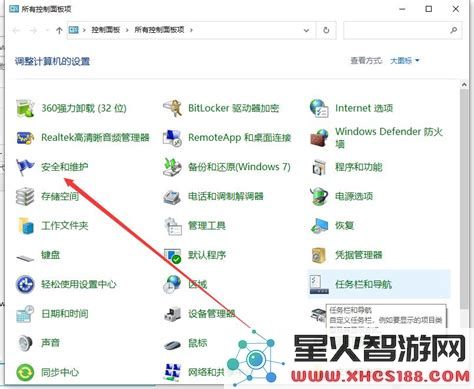
Task: Click the vertical scrollbar thumb
Action: click(x=464, y=199)
